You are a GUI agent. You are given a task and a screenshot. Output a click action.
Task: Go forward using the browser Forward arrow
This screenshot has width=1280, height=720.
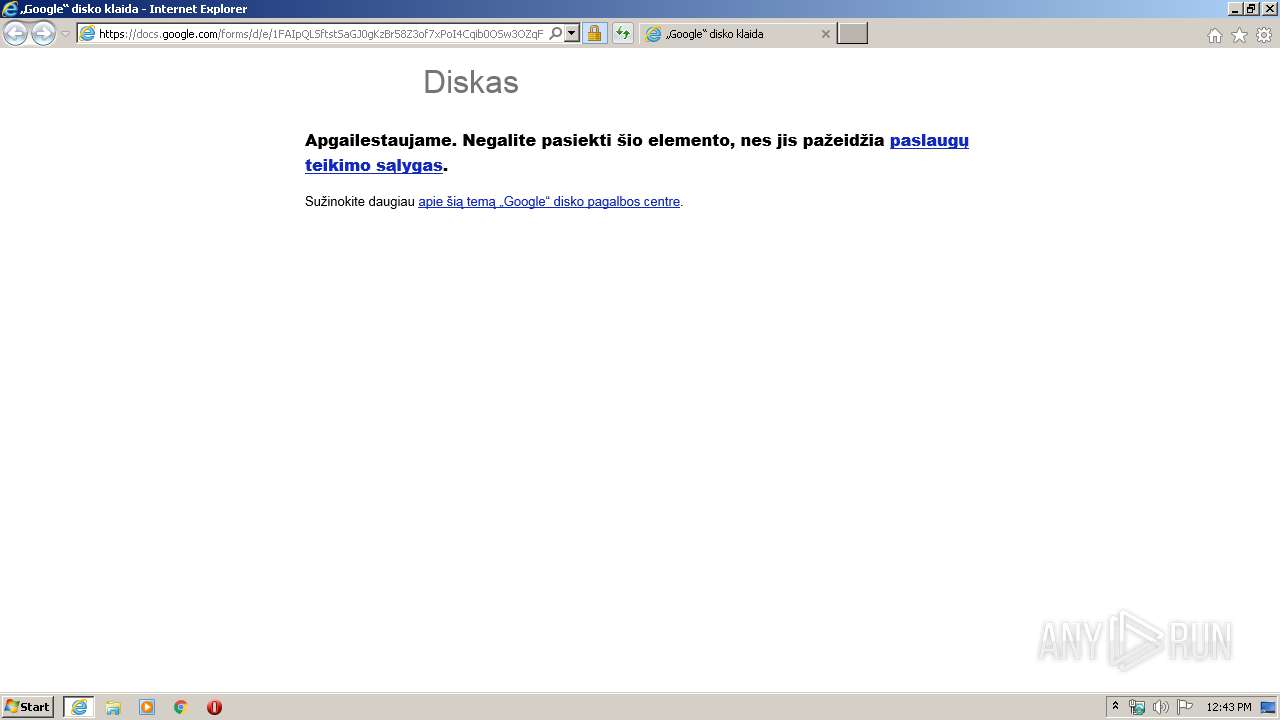coord(43,34)
